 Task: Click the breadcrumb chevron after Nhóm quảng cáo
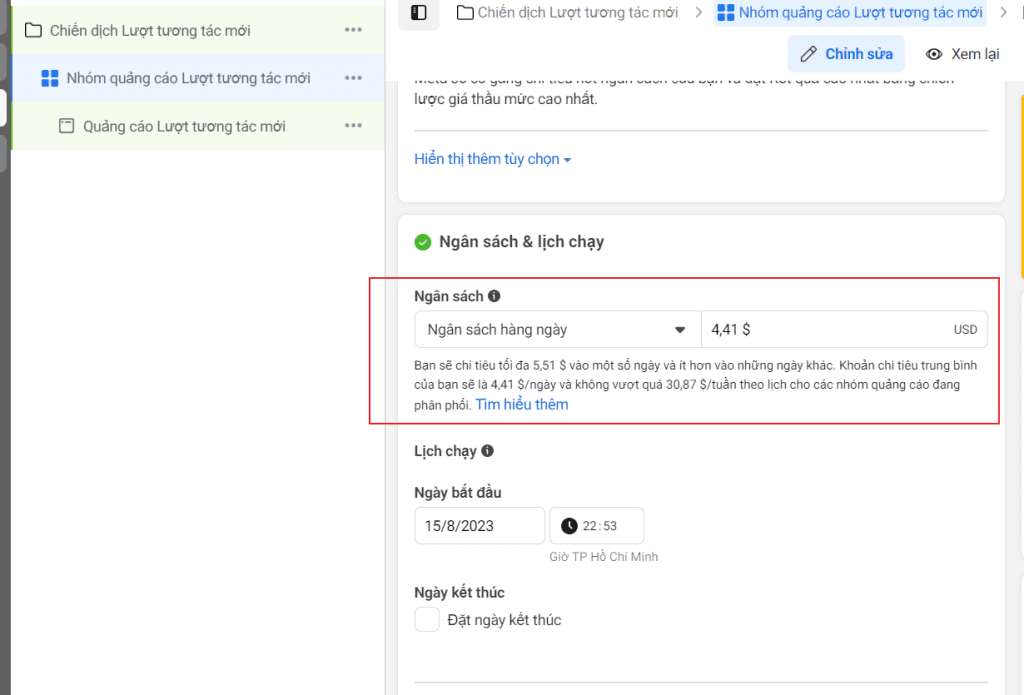tap(1004, 12)
